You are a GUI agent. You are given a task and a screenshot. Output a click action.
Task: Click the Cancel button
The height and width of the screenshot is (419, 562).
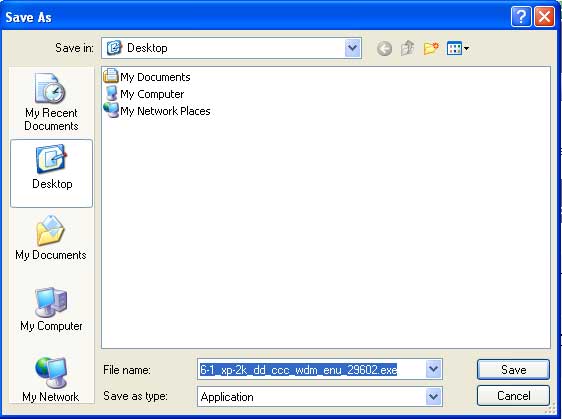[x=513, y=396]
